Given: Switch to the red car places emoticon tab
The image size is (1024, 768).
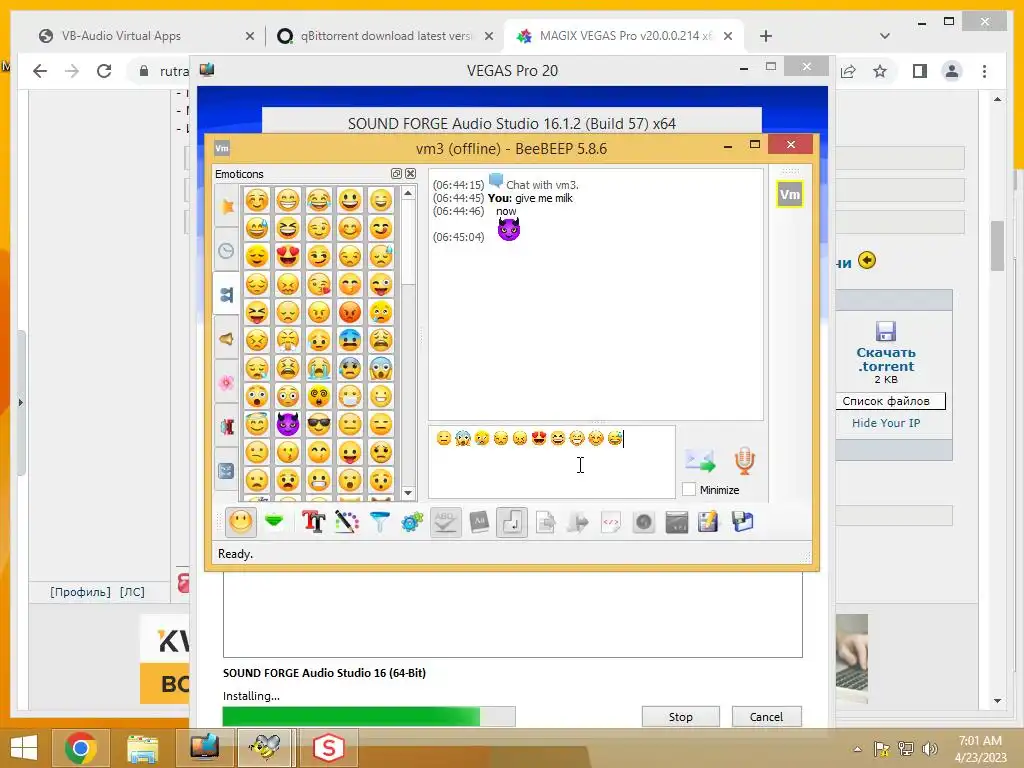Looking at the screenshot, I should point(227,426).
